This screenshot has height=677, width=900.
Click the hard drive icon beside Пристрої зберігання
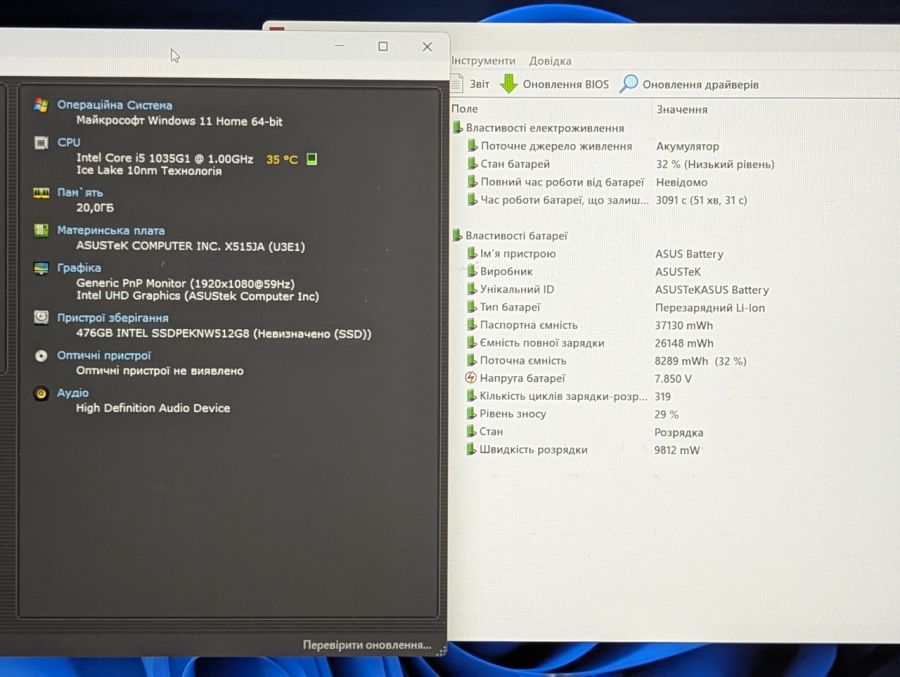[x=41, y=317]
